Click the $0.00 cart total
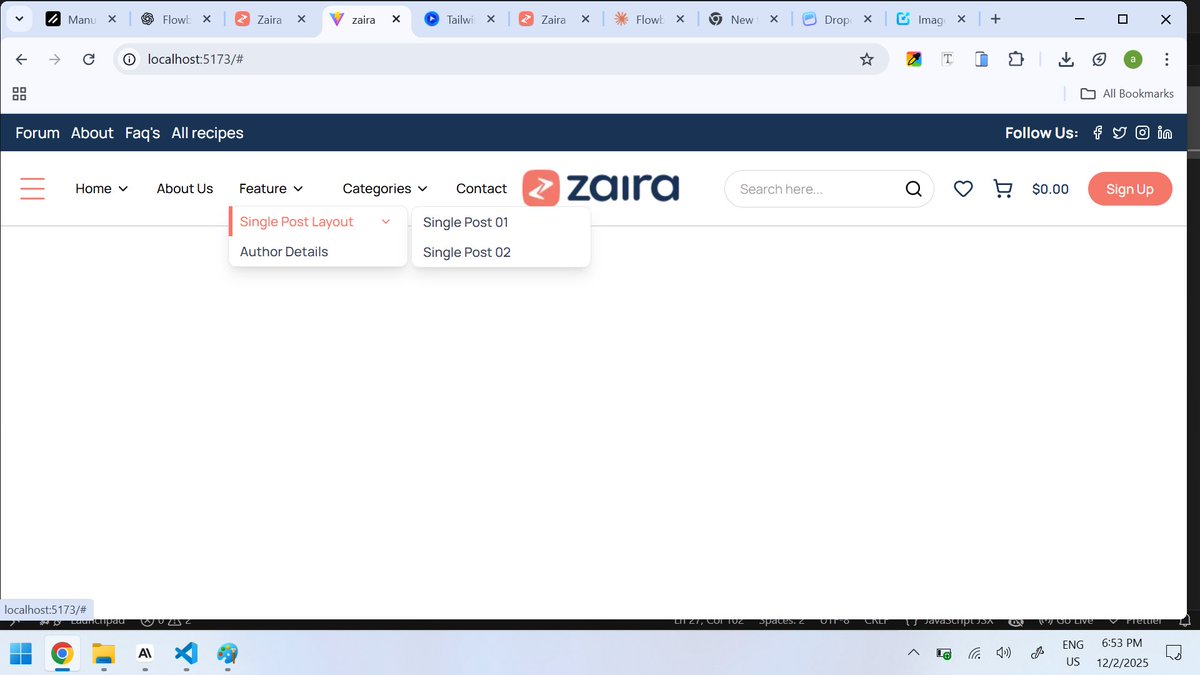Viewport: 1200px width, 675px height. click(1050, 189)
